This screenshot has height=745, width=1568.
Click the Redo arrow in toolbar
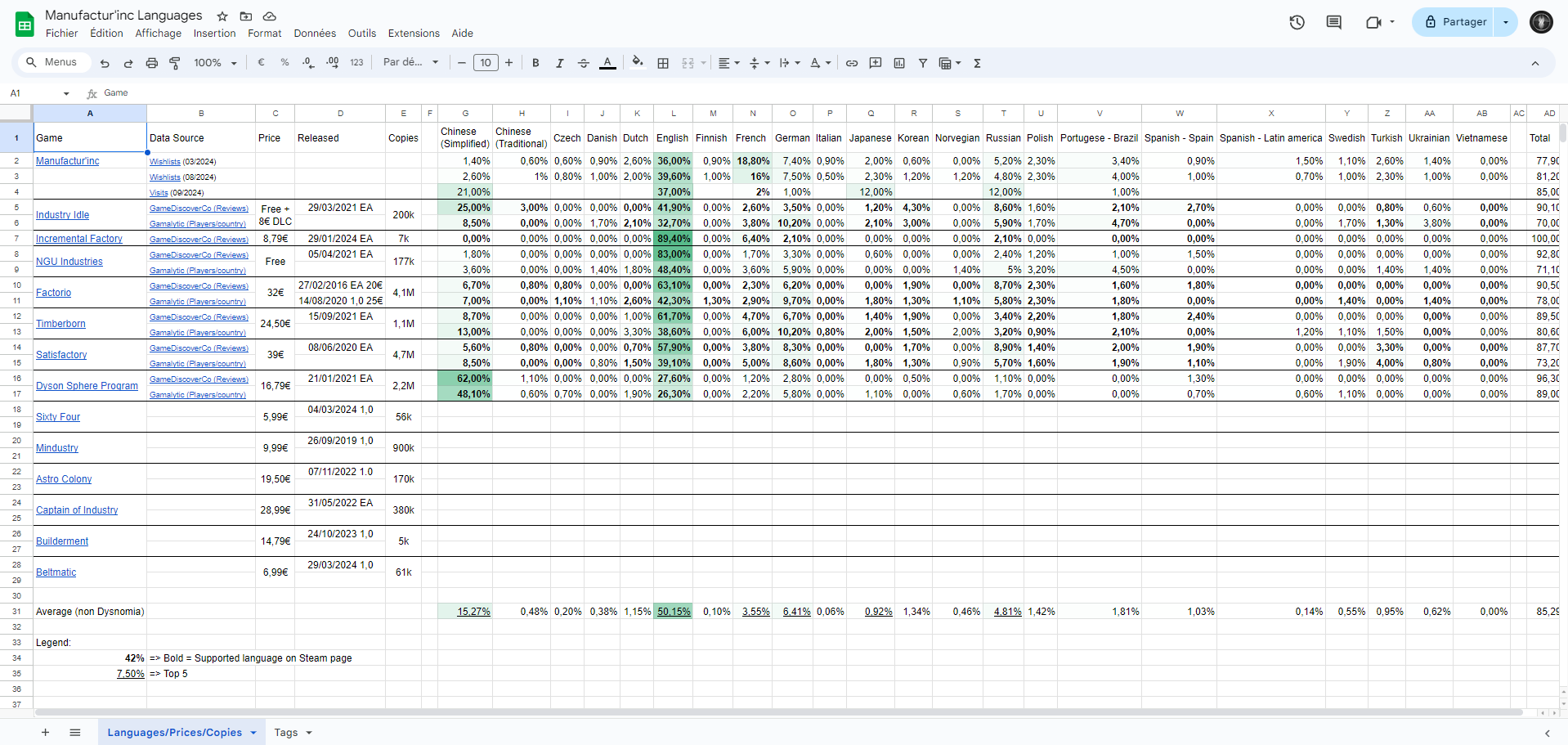[x=128, y=63]
